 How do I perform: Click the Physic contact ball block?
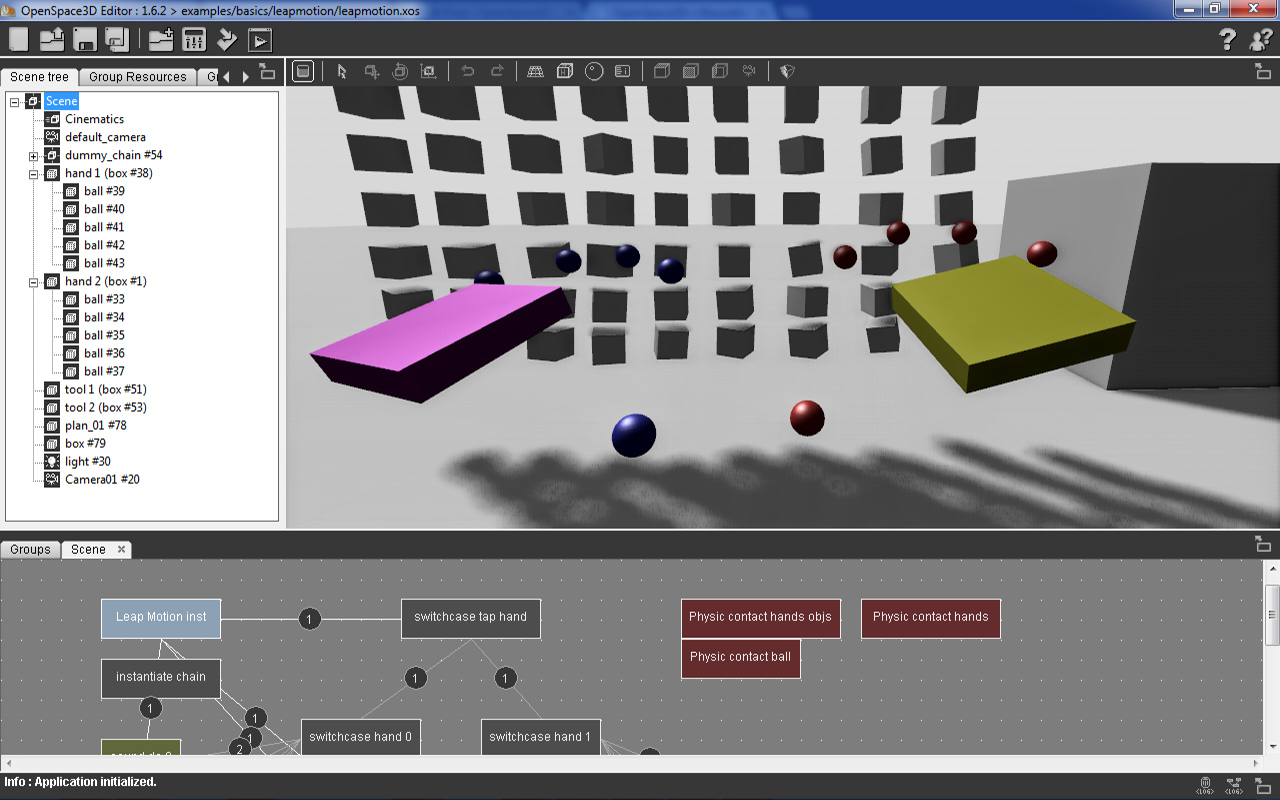point(740,658)
